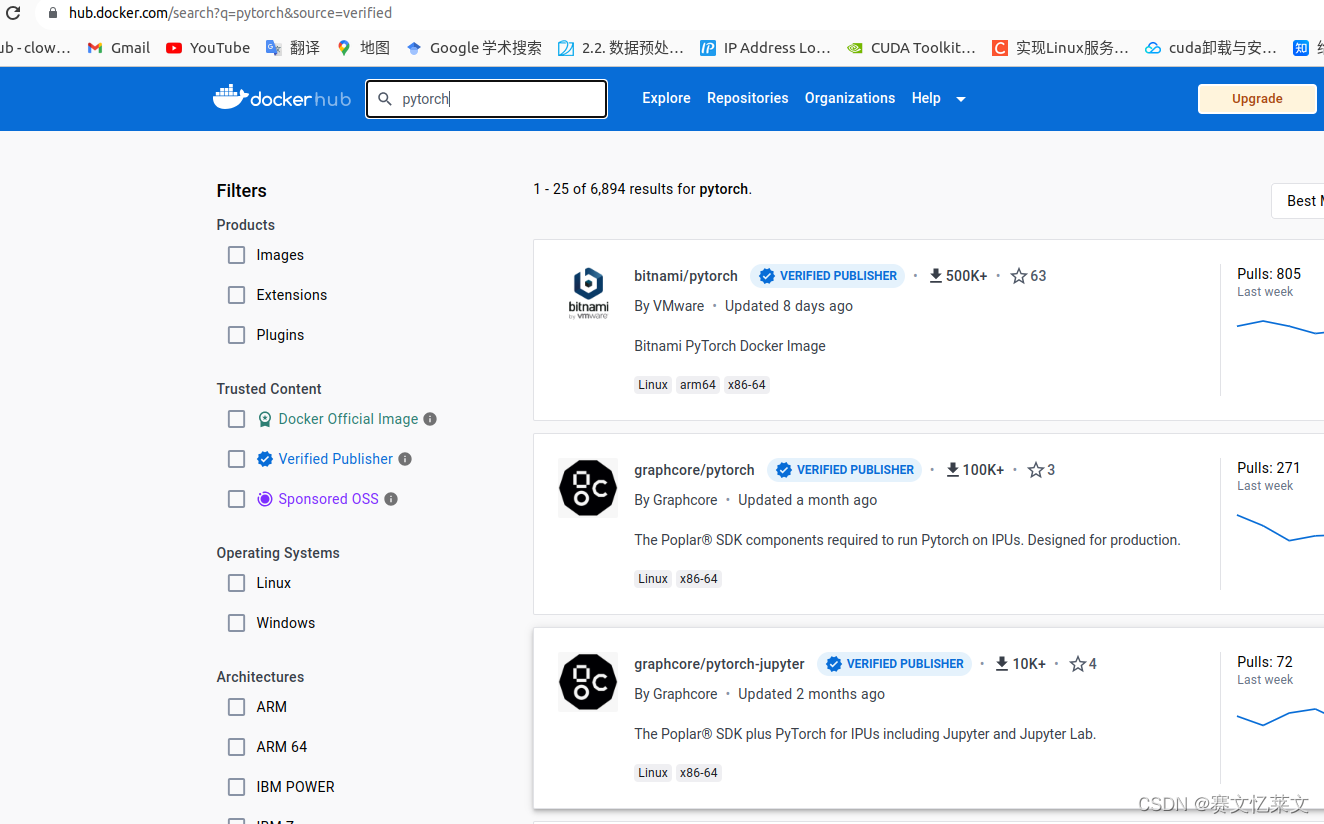This screenshot has height=824, width=1324.
Task: Click the 'Bitnami PyTorch Docker Image' description
Action: coord(730,346)
